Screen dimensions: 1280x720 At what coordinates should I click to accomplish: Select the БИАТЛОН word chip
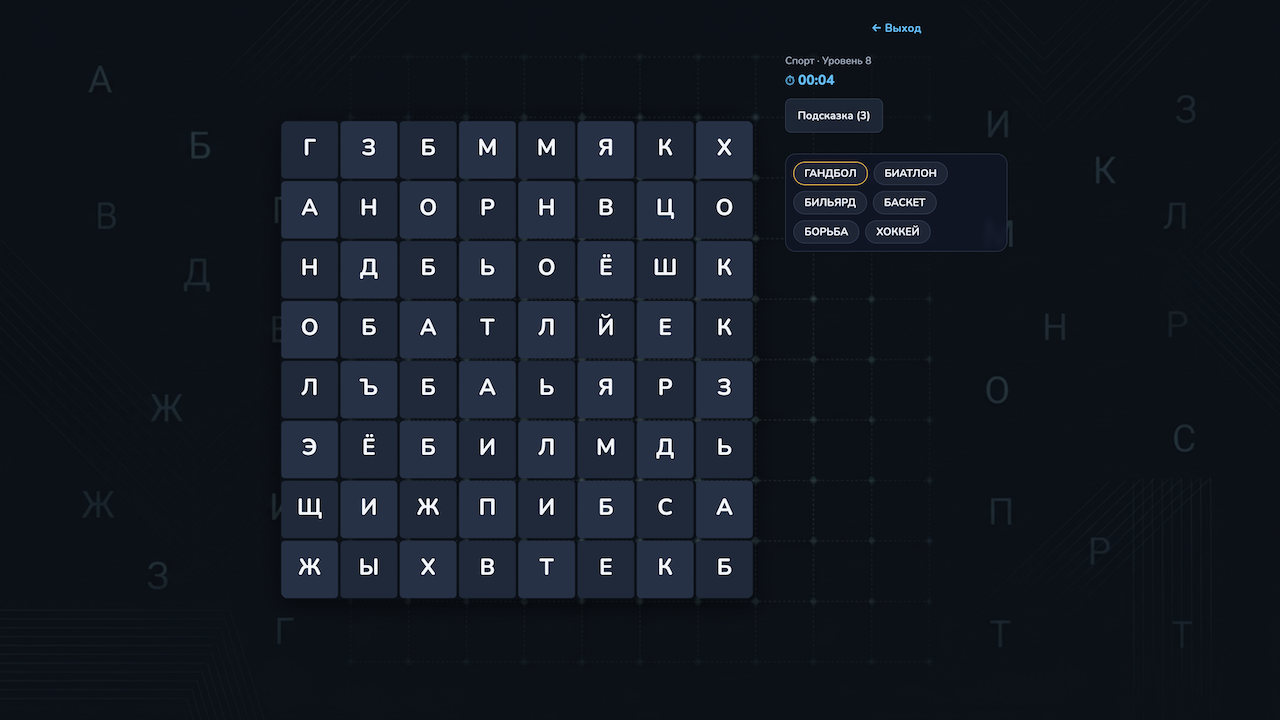pyautogui.click(x=910, y=172)
